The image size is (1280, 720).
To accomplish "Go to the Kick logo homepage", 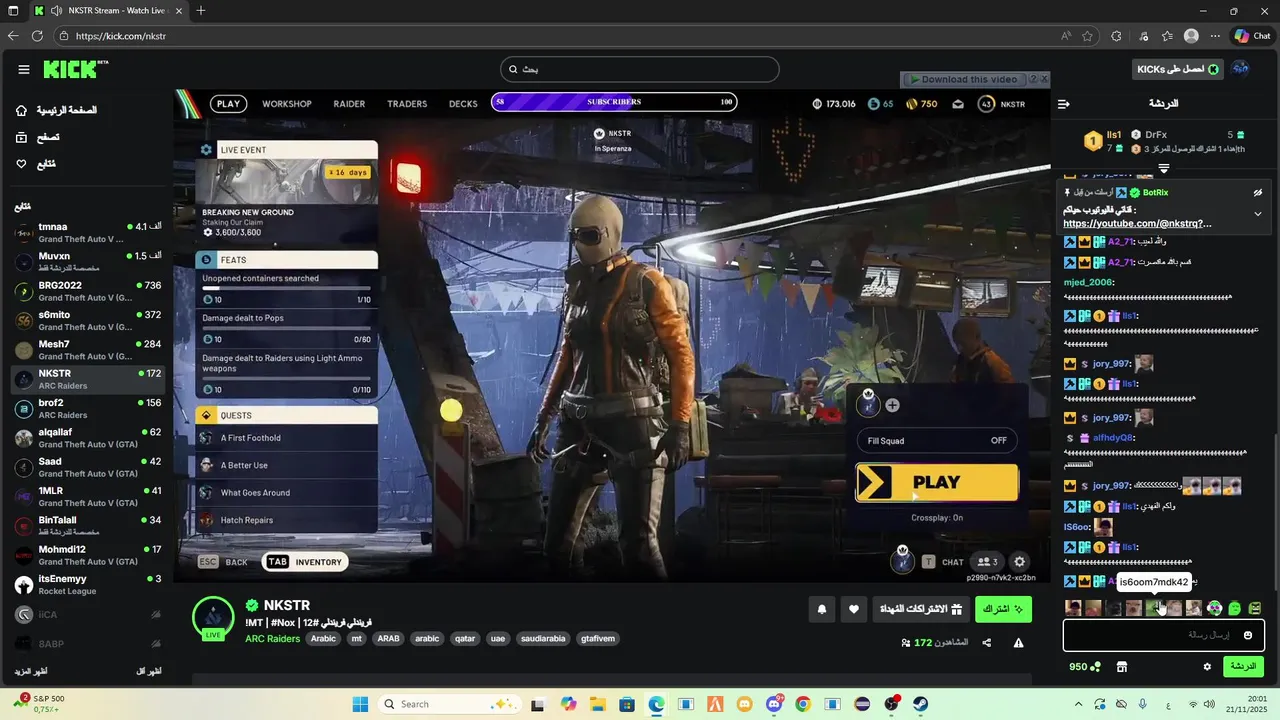I will point(75,69).
